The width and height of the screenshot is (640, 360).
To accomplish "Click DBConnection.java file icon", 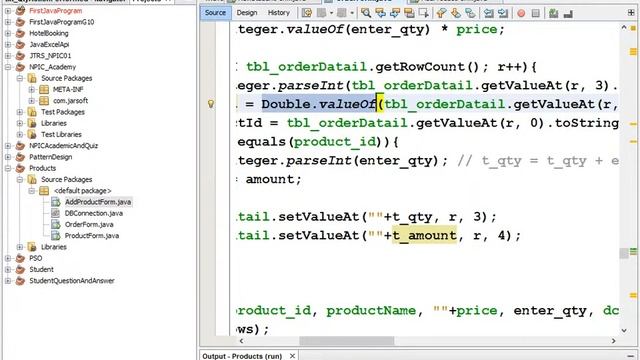I will (56, 213).
